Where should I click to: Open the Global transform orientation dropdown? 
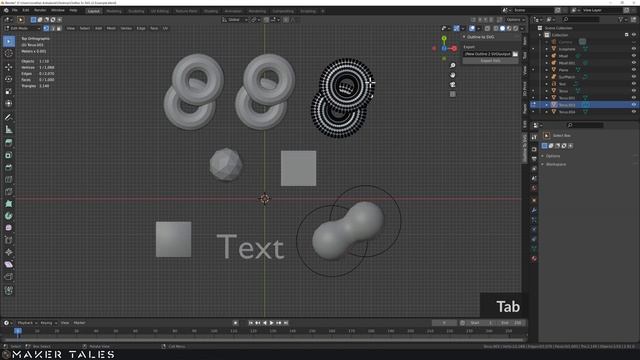coord(235,20)
